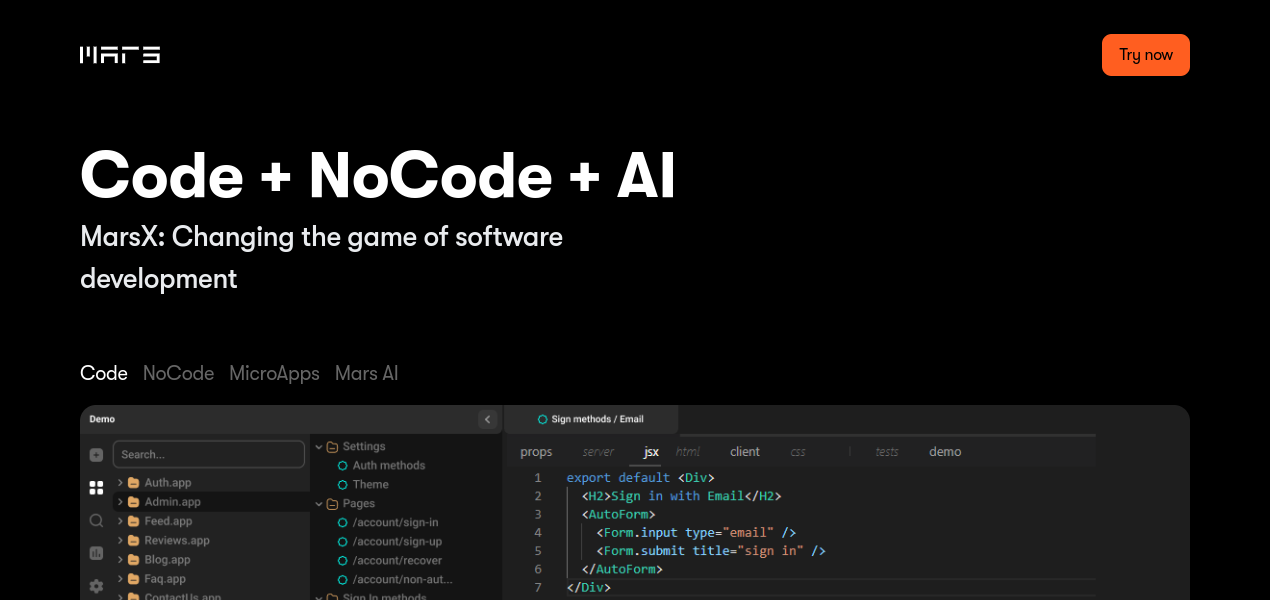Image resolution: width=1280 pixels, height=600 pixels.
Task: Expand the Feed.app folder chevron
Action: click(121, 521)
